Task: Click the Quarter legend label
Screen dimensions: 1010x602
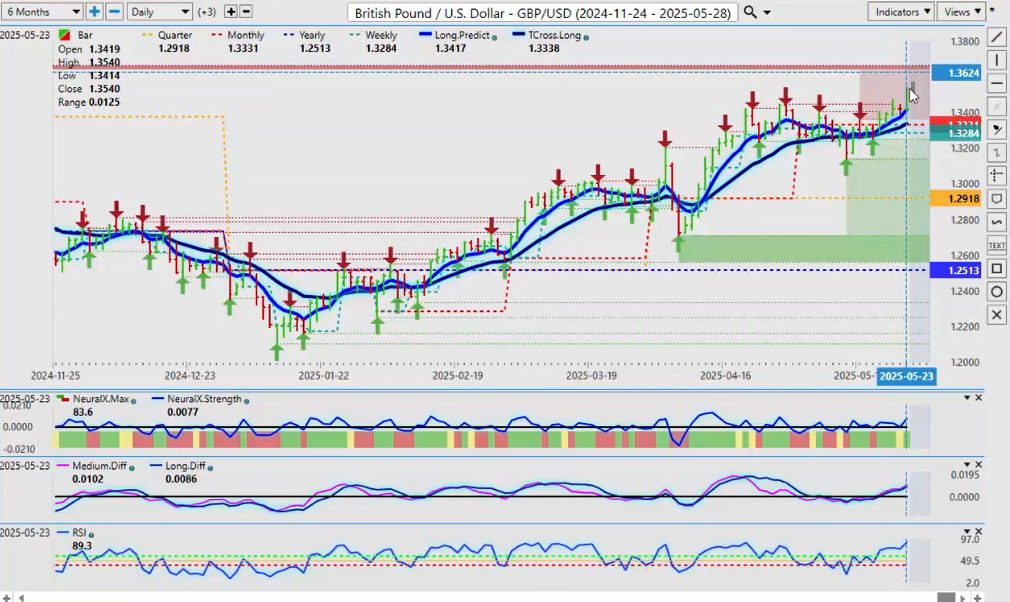Action: (x=175, y=35)
